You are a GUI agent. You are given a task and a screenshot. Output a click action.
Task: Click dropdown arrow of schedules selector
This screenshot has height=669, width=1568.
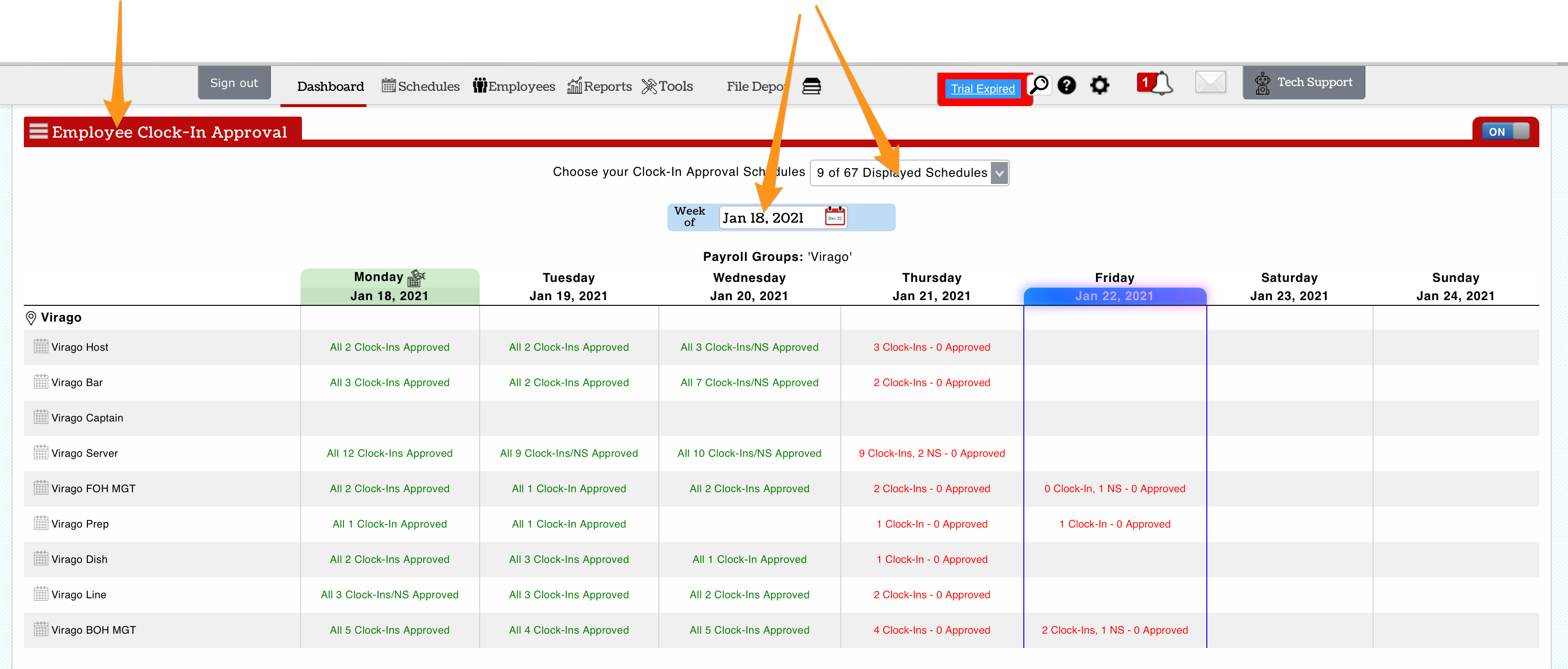tap(999, 173)
